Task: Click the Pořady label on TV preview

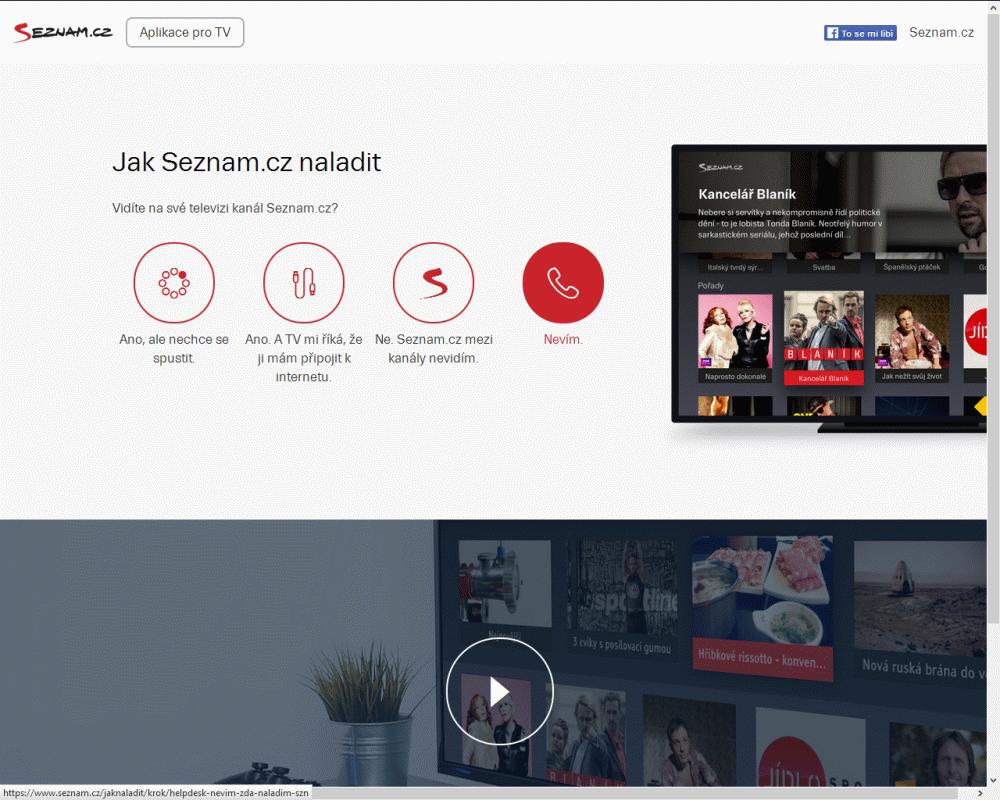Action: 710,285
